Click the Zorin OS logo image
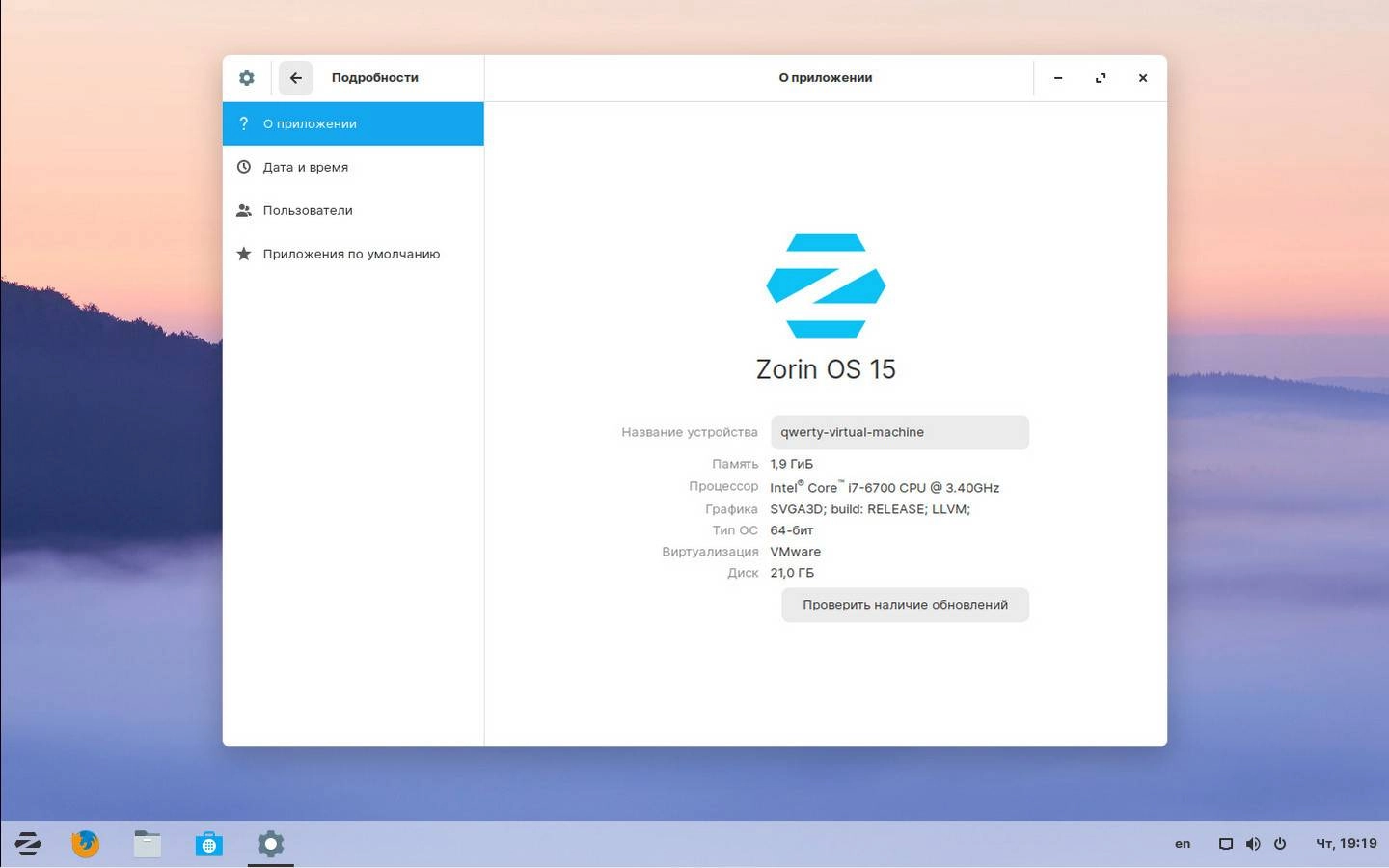Viewport: 1389px width, 868px height. pyautogui.click(x=826, y=285)
